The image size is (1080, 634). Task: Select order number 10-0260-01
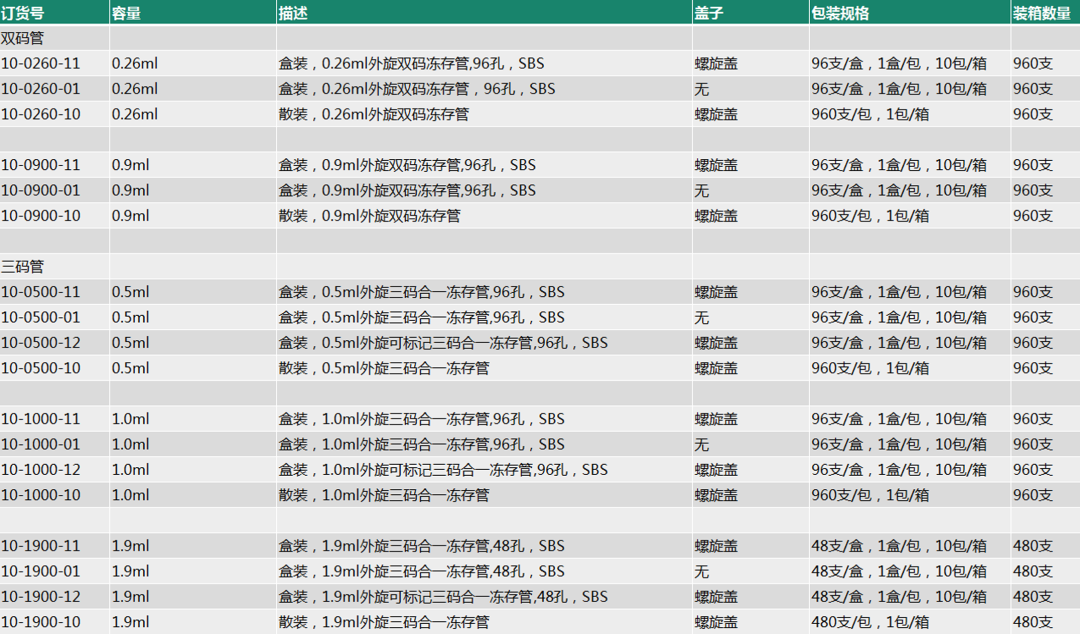click(x=41, y=89)
